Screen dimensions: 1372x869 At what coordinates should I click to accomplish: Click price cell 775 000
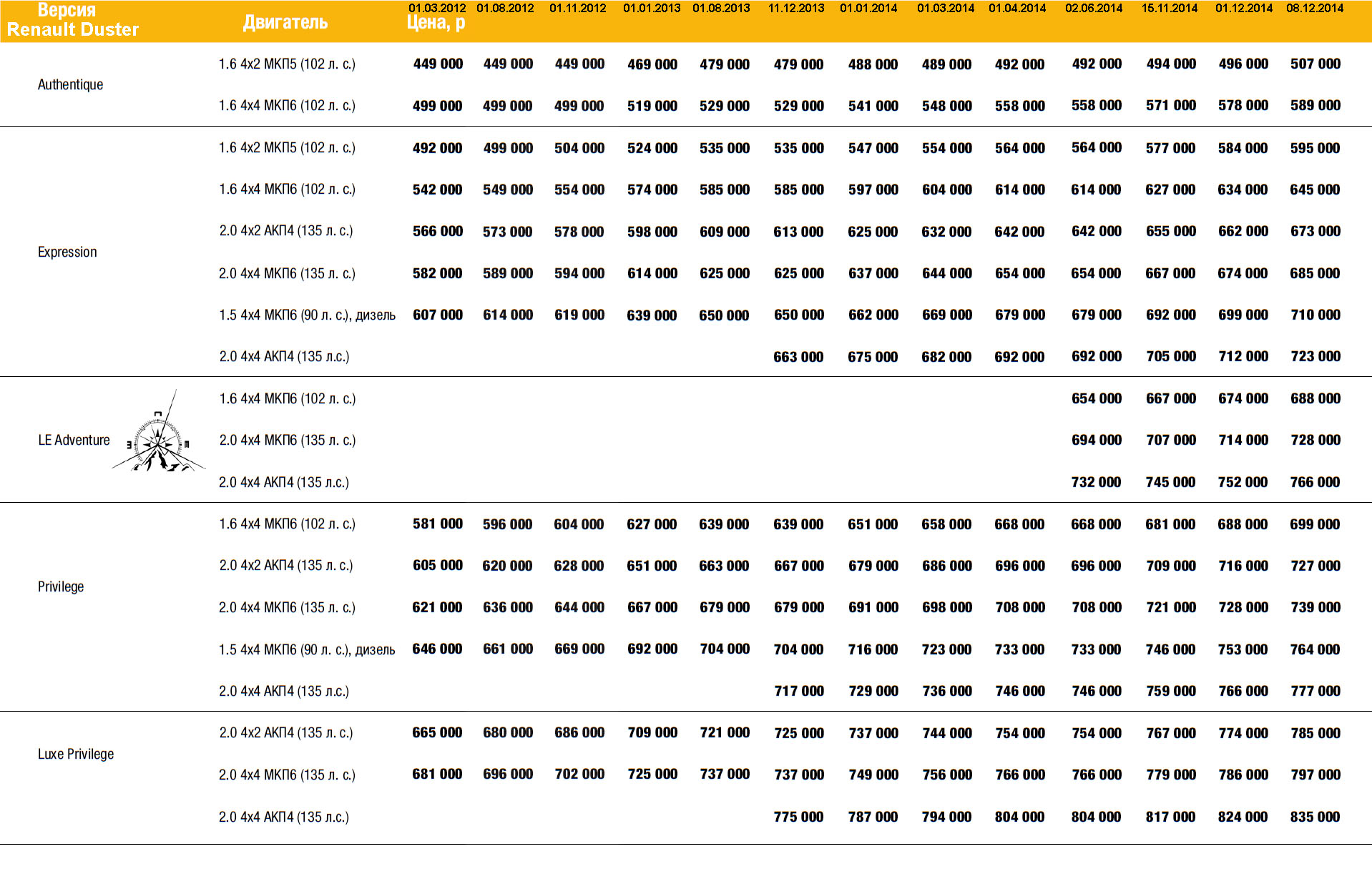click(798, 817)
